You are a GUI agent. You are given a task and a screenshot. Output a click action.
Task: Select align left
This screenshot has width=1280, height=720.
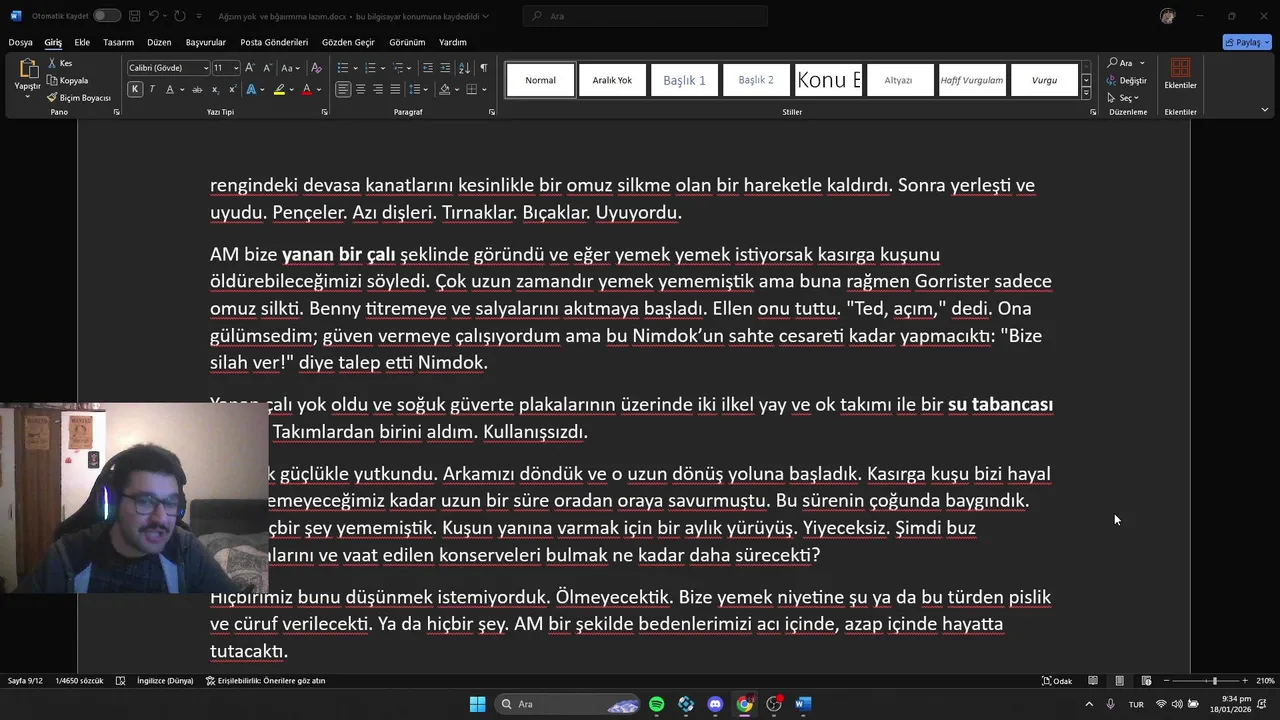(343, 89)
